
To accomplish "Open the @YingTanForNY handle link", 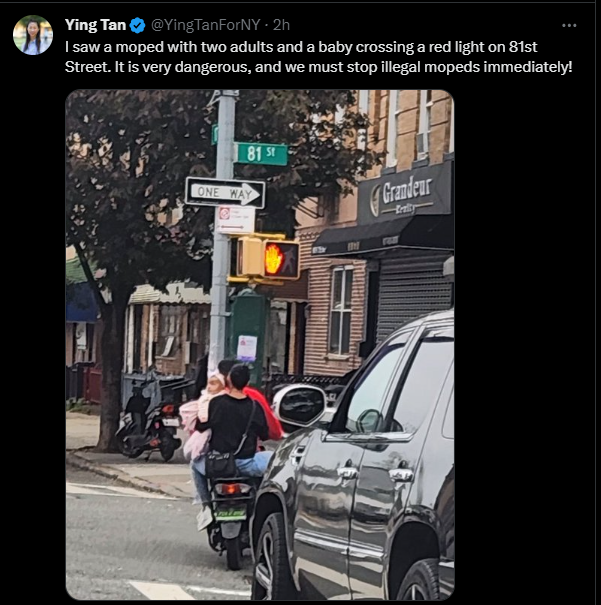I will tap(205, 25).
